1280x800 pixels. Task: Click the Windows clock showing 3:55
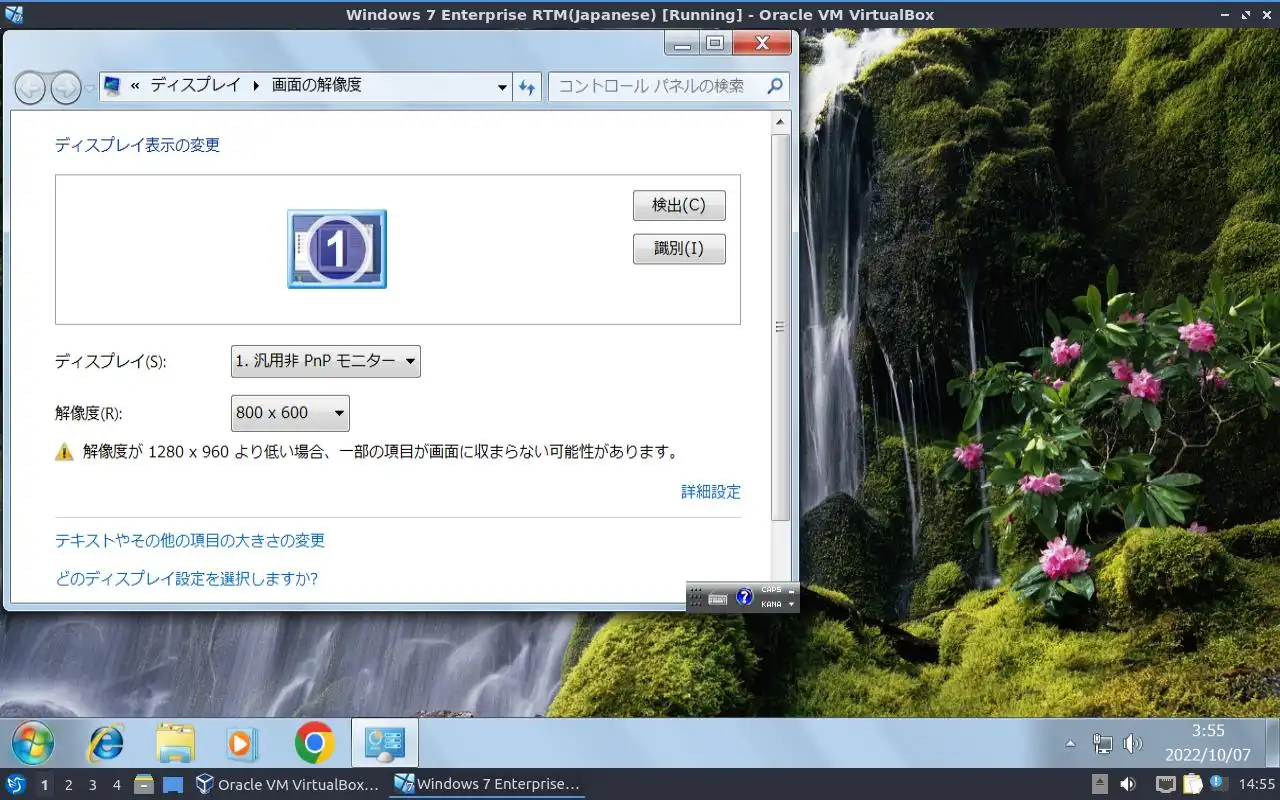1208,742
